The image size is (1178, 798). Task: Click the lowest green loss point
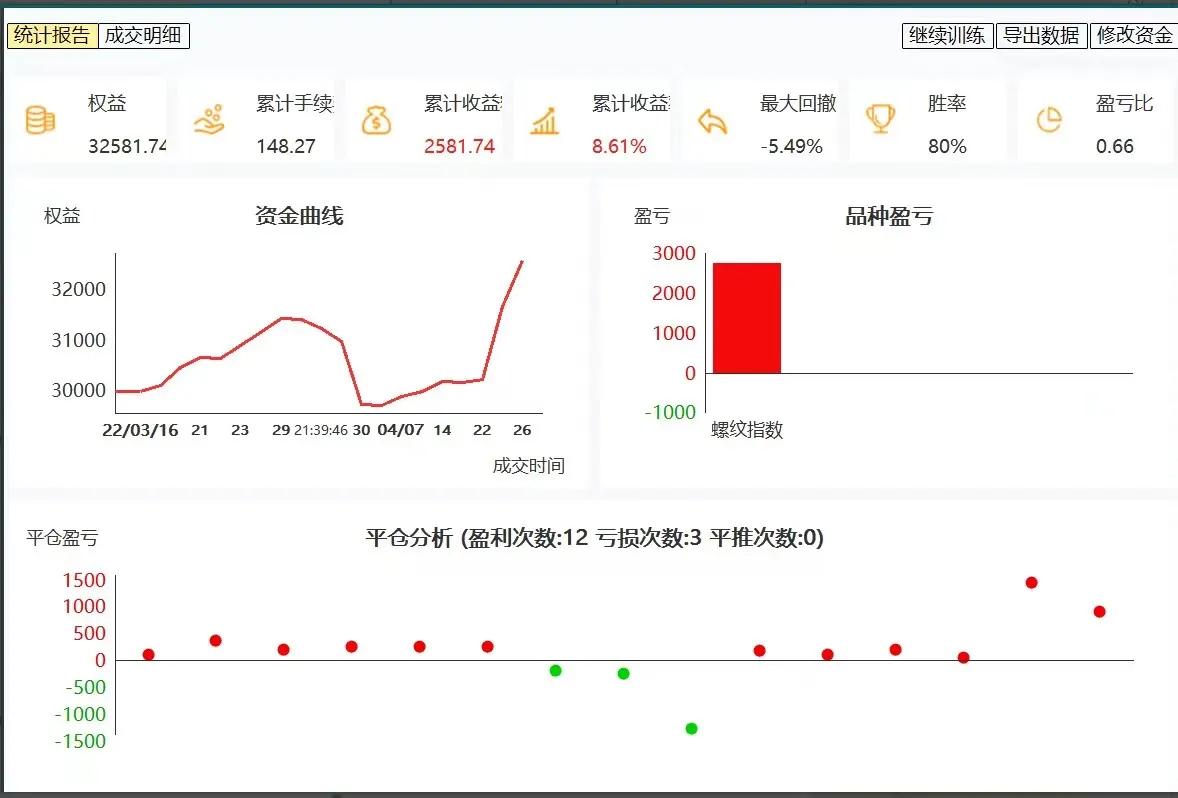coord(690,728)
